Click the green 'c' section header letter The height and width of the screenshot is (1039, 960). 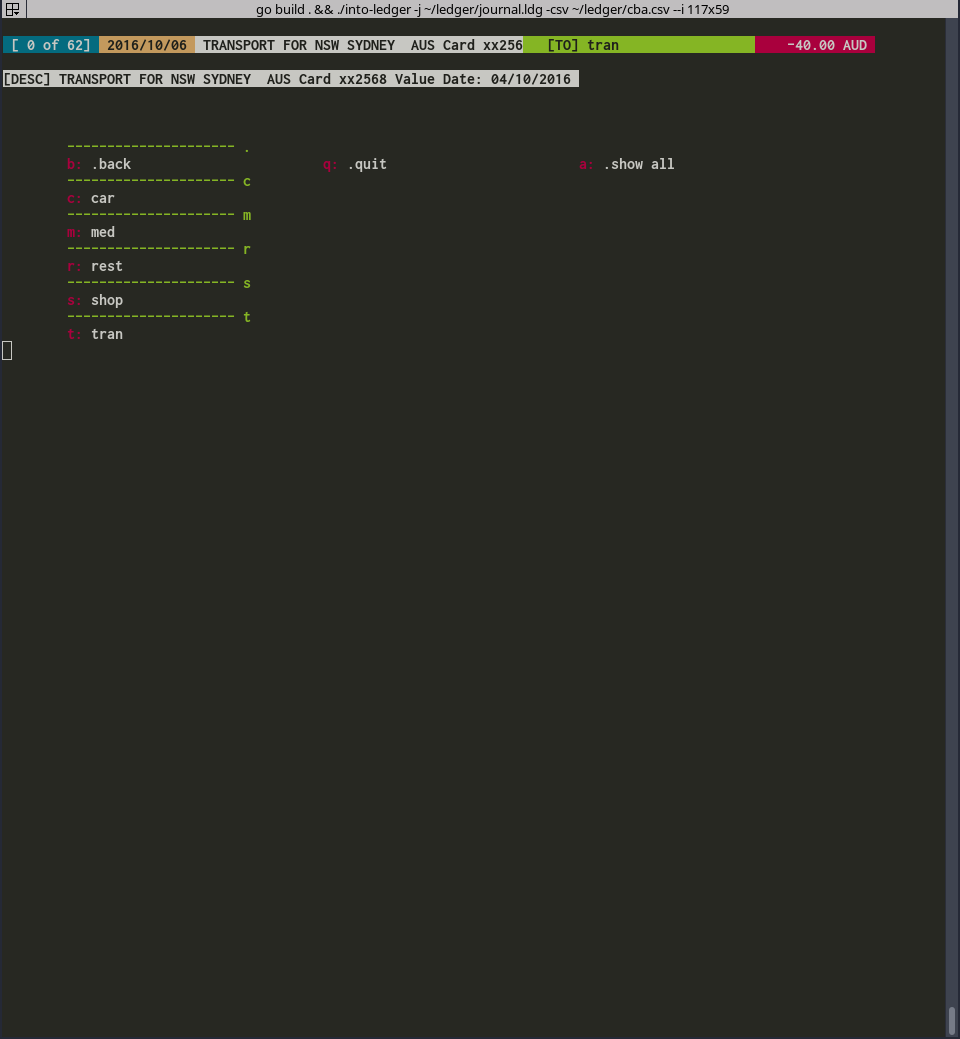[x=246, y=182]
